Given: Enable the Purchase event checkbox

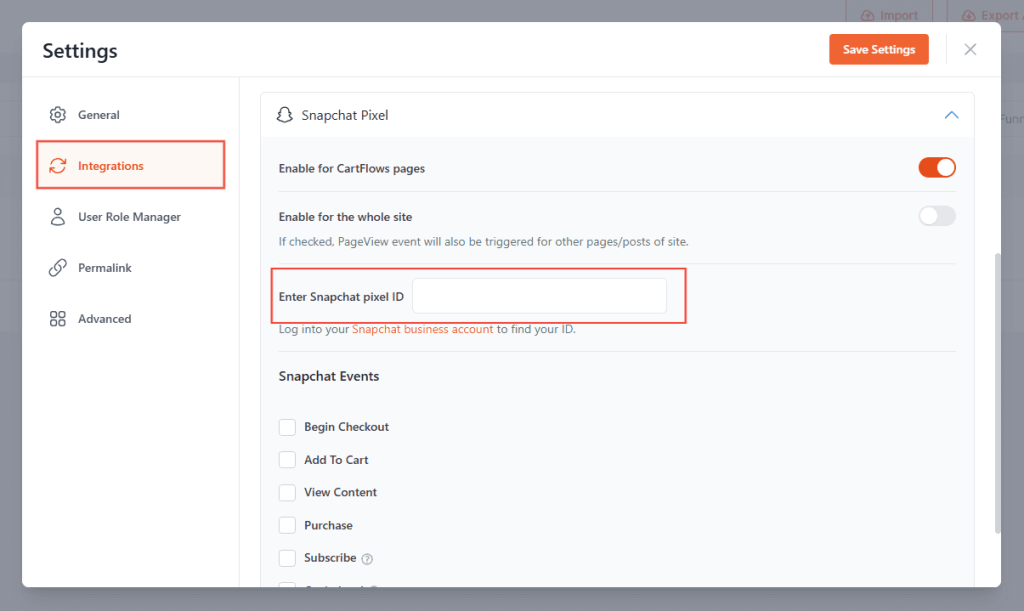Looking at the screenshot, I should [x=287, y=525].
